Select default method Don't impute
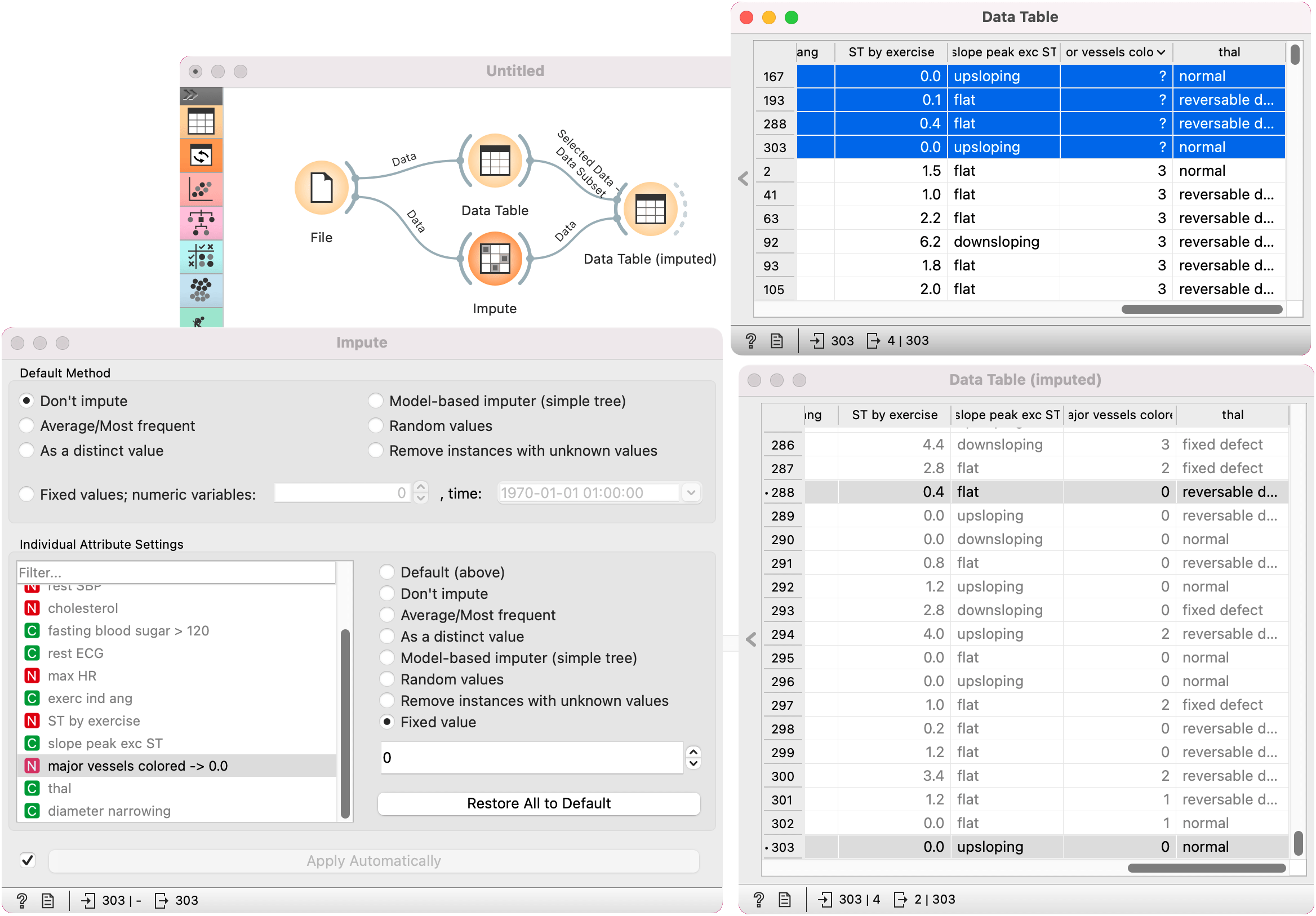 (26, 401)
